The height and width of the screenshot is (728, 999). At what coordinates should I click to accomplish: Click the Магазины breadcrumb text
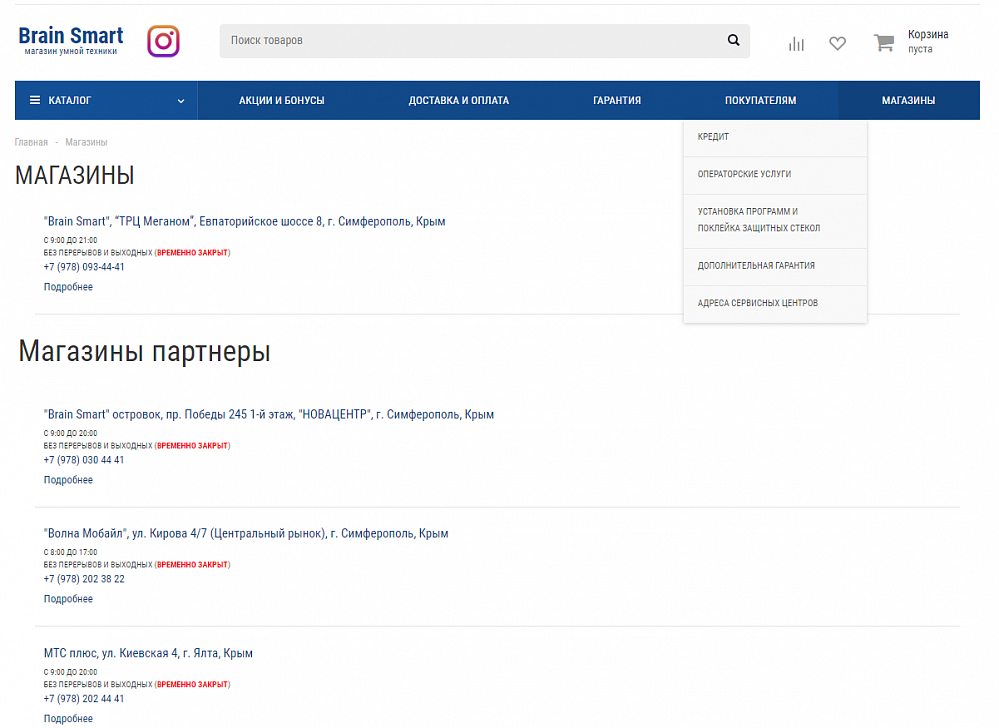pyautogui.click(x=86, y=142)
